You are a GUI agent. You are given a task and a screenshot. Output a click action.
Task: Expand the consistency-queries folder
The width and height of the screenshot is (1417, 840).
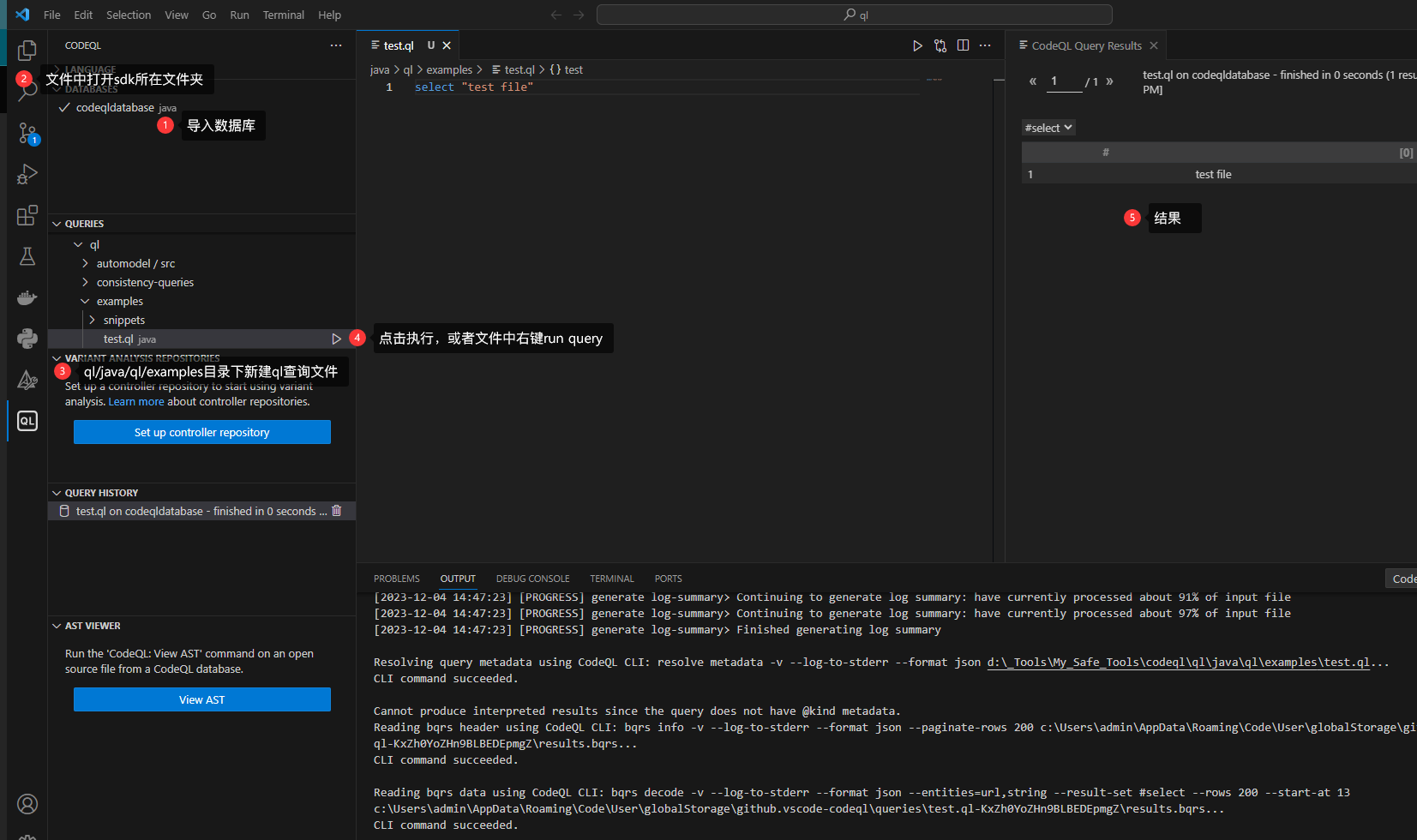tap(85, 283)
